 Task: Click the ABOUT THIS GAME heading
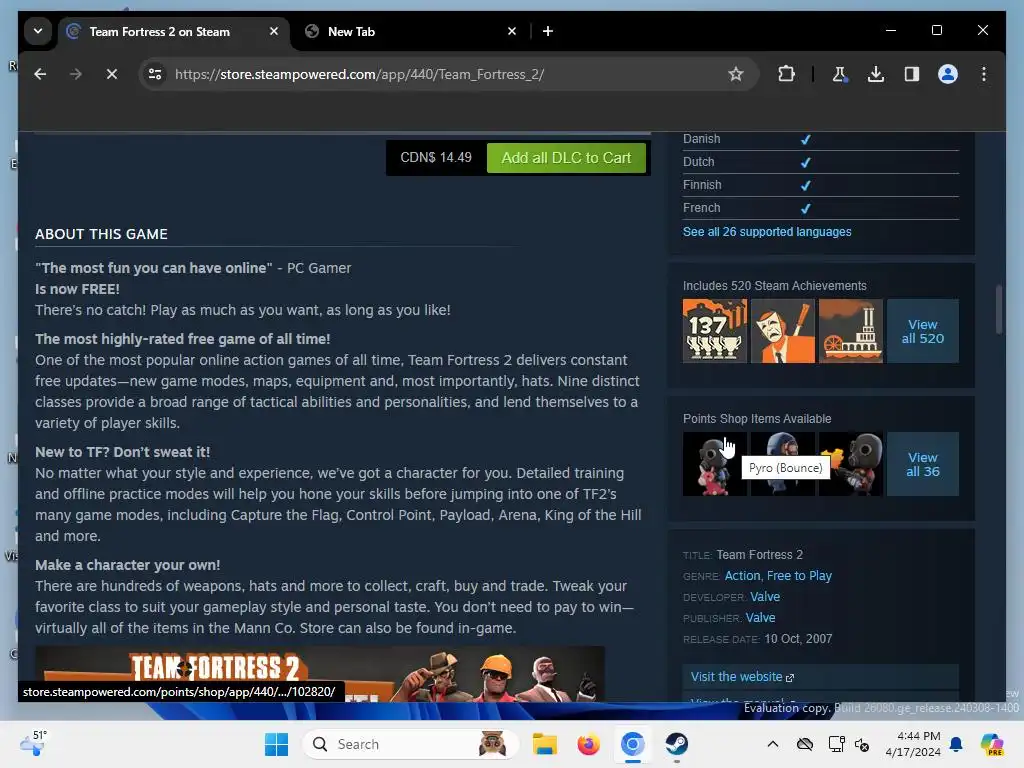(101, 234)
